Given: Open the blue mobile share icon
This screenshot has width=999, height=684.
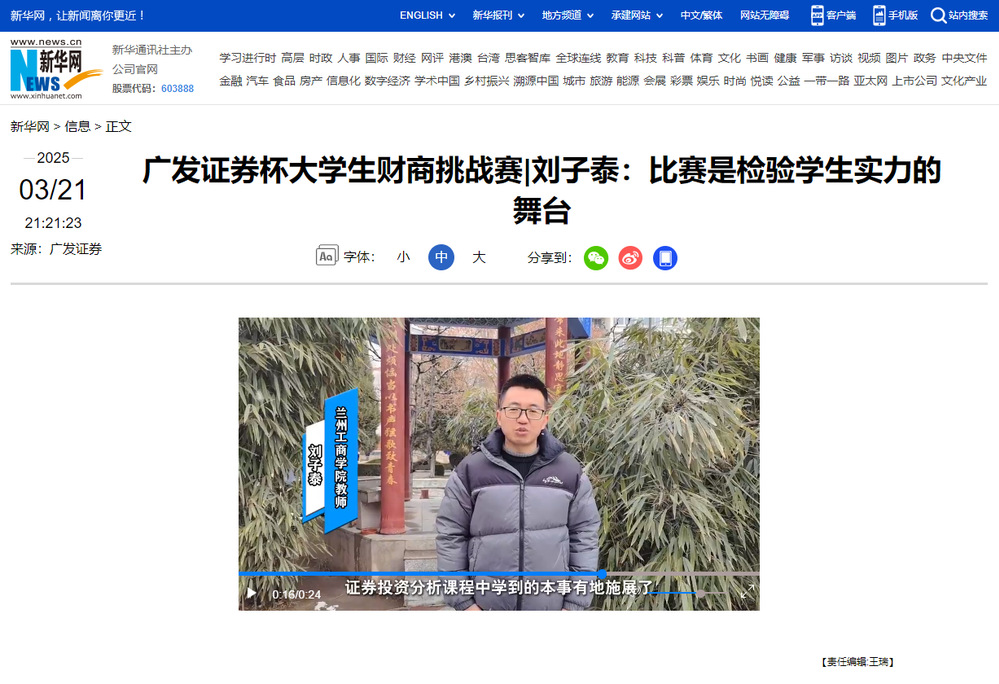Looking at the screenshot, I should click(665, 258).
